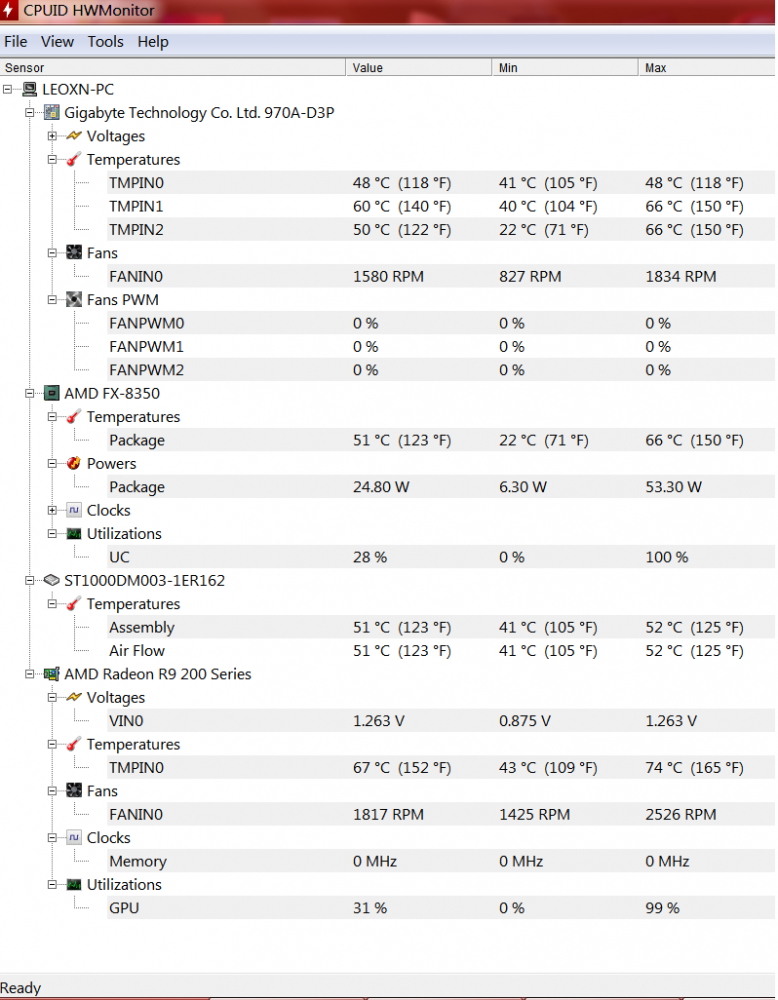Click the ST1000DM003 hard drive icon
This screenshot has height=1000, width=778.
[x=51, y=580]
